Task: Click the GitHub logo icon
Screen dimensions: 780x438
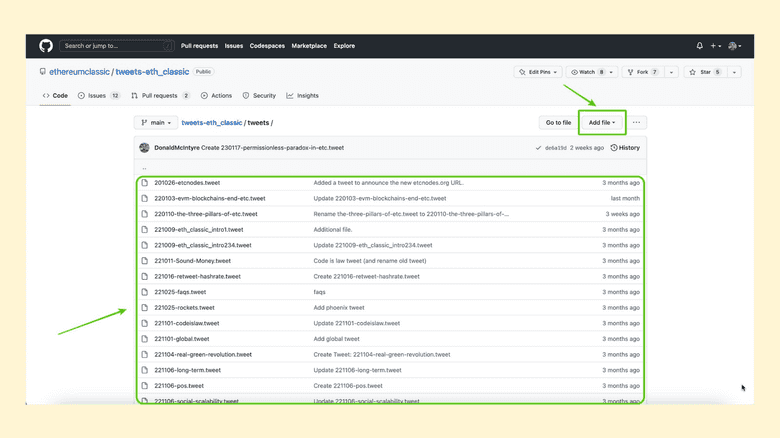Action: [46, 46]
